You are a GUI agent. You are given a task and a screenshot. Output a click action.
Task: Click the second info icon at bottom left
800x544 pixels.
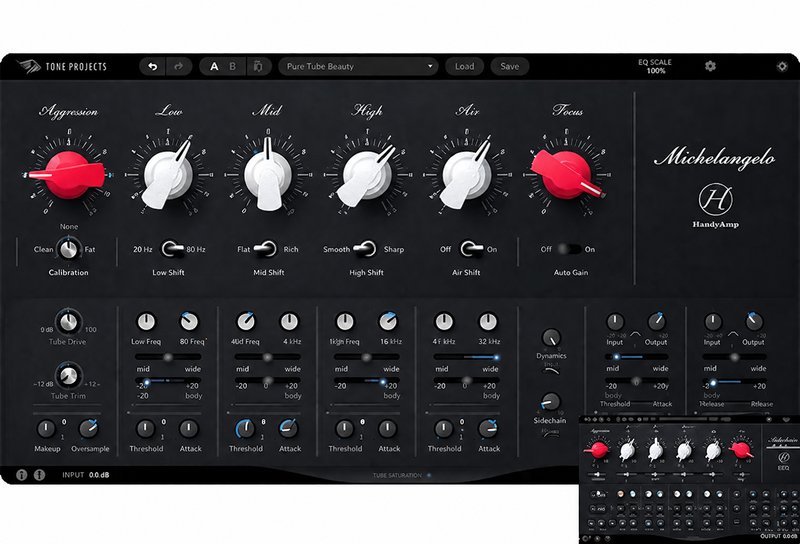pos(39,475)
